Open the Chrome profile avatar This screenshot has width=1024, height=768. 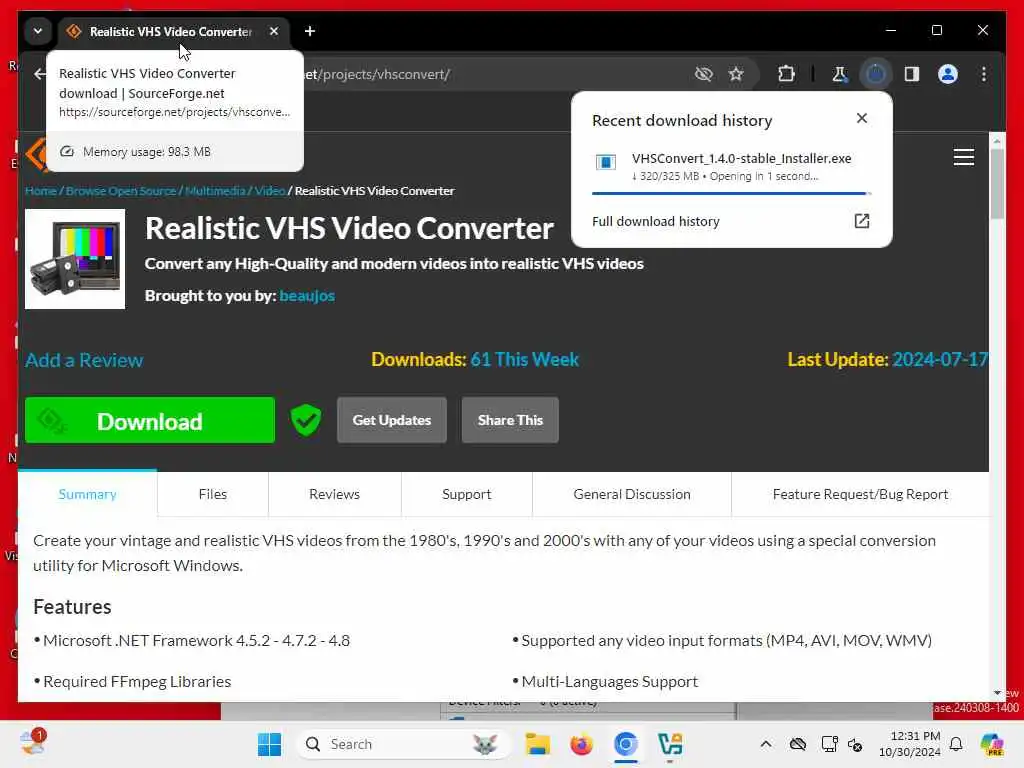pos(948,74)
